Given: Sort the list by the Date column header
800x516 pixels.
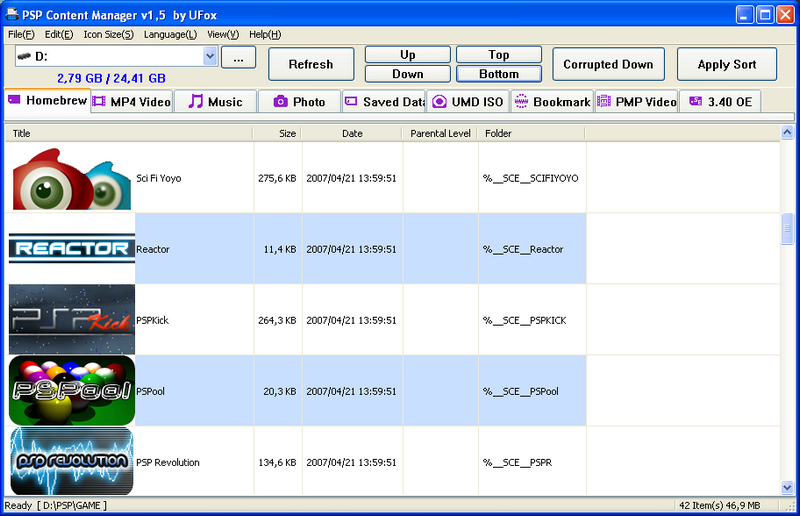Looking at the screenshot, I should point(352,133).
